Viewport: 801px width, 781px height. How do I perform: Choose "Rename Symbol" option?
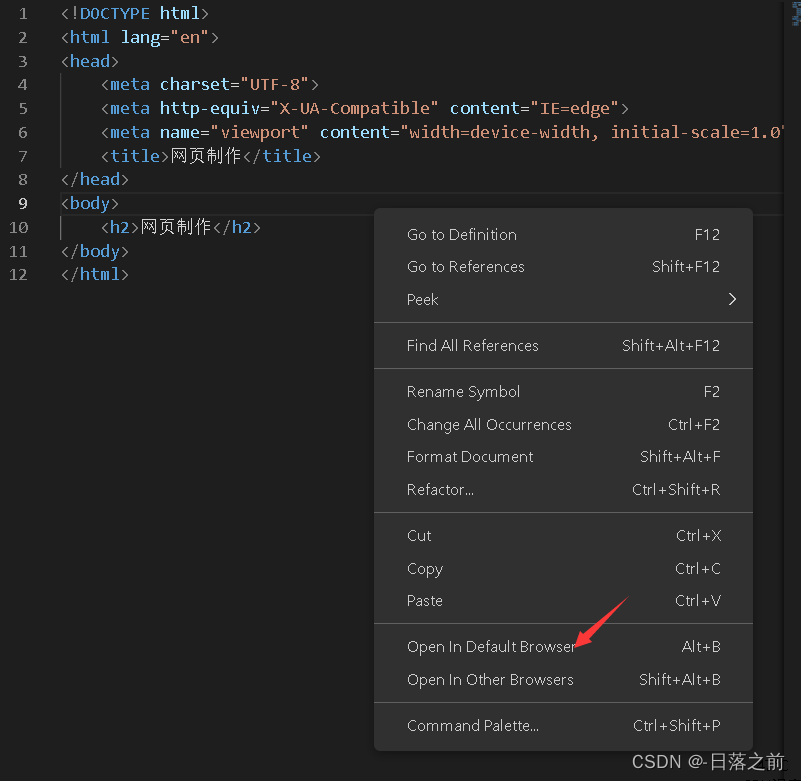[x=463, y=391]
